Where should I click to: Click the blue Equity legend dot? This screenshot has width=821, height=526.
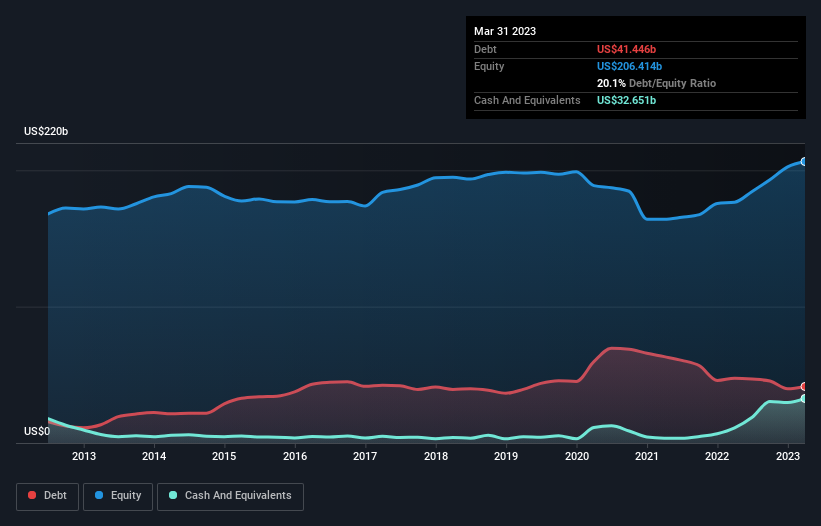click(99, 495)
